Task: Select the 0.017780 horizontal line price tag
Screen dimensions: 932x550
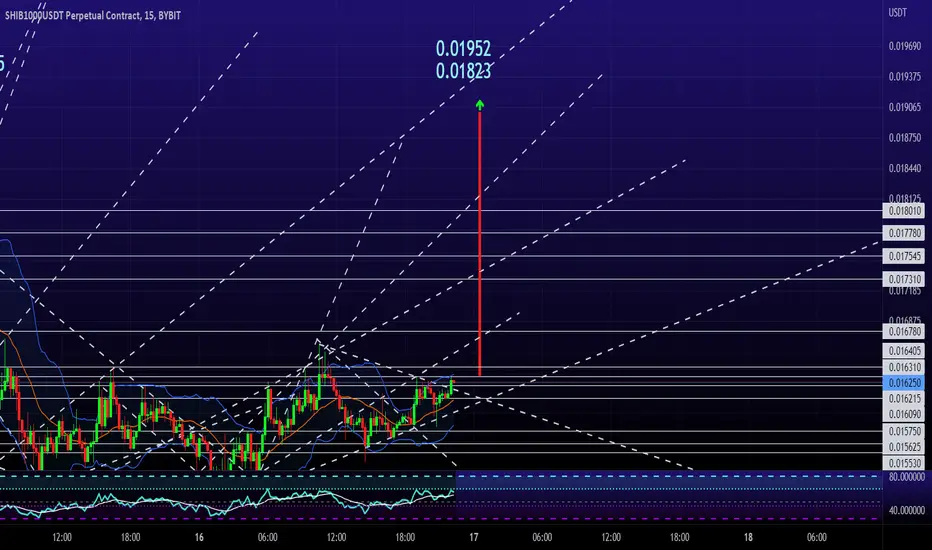Action: [x=903, y=233]
